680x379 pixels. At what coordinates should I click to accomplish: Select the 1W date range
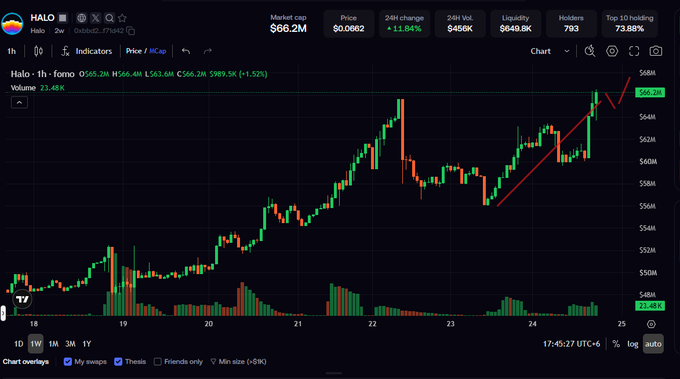click(x=36, y=344)
